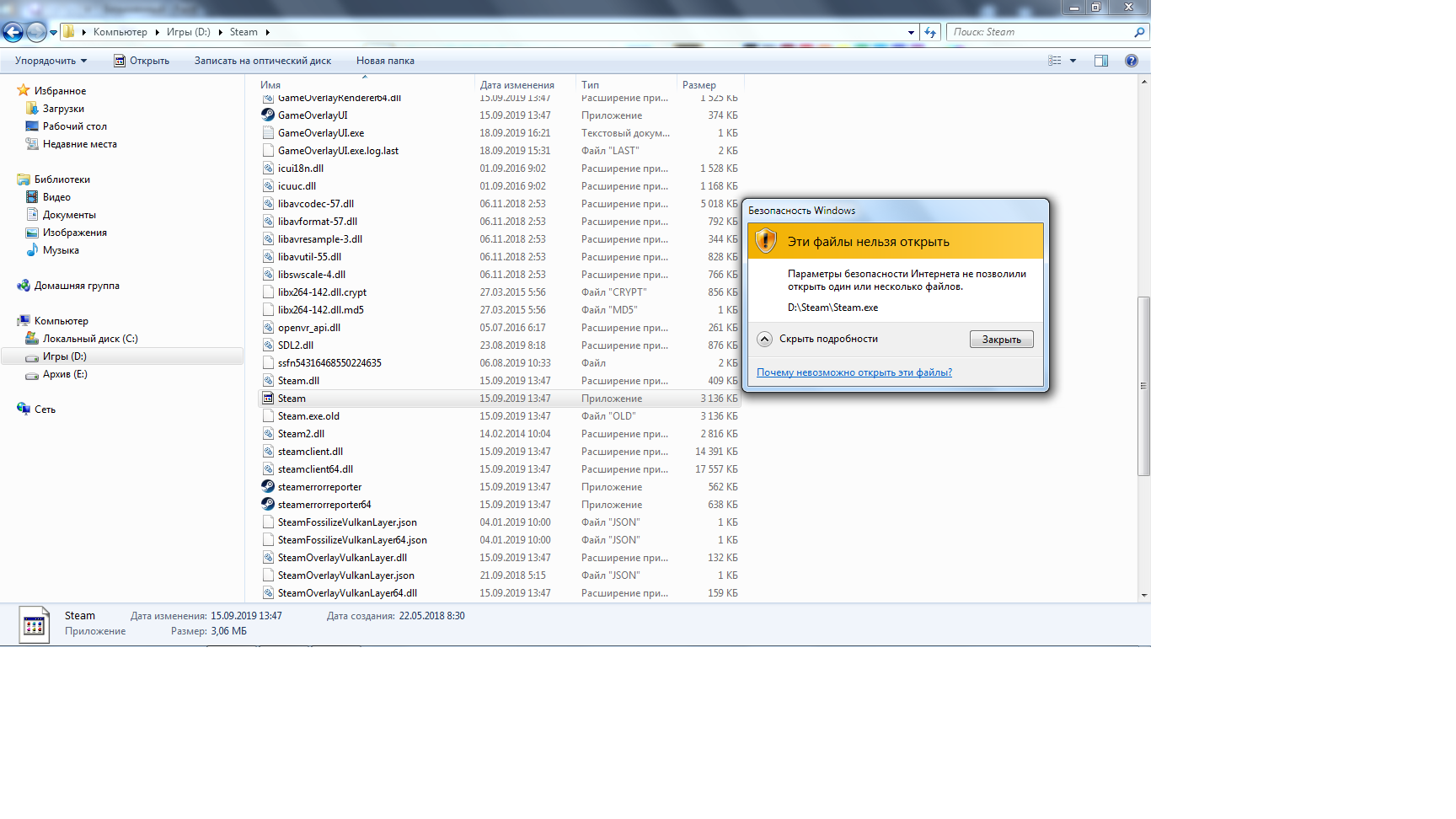
Task: Select Домашняя группа in sidebar
Action: [x=77, y=286]
